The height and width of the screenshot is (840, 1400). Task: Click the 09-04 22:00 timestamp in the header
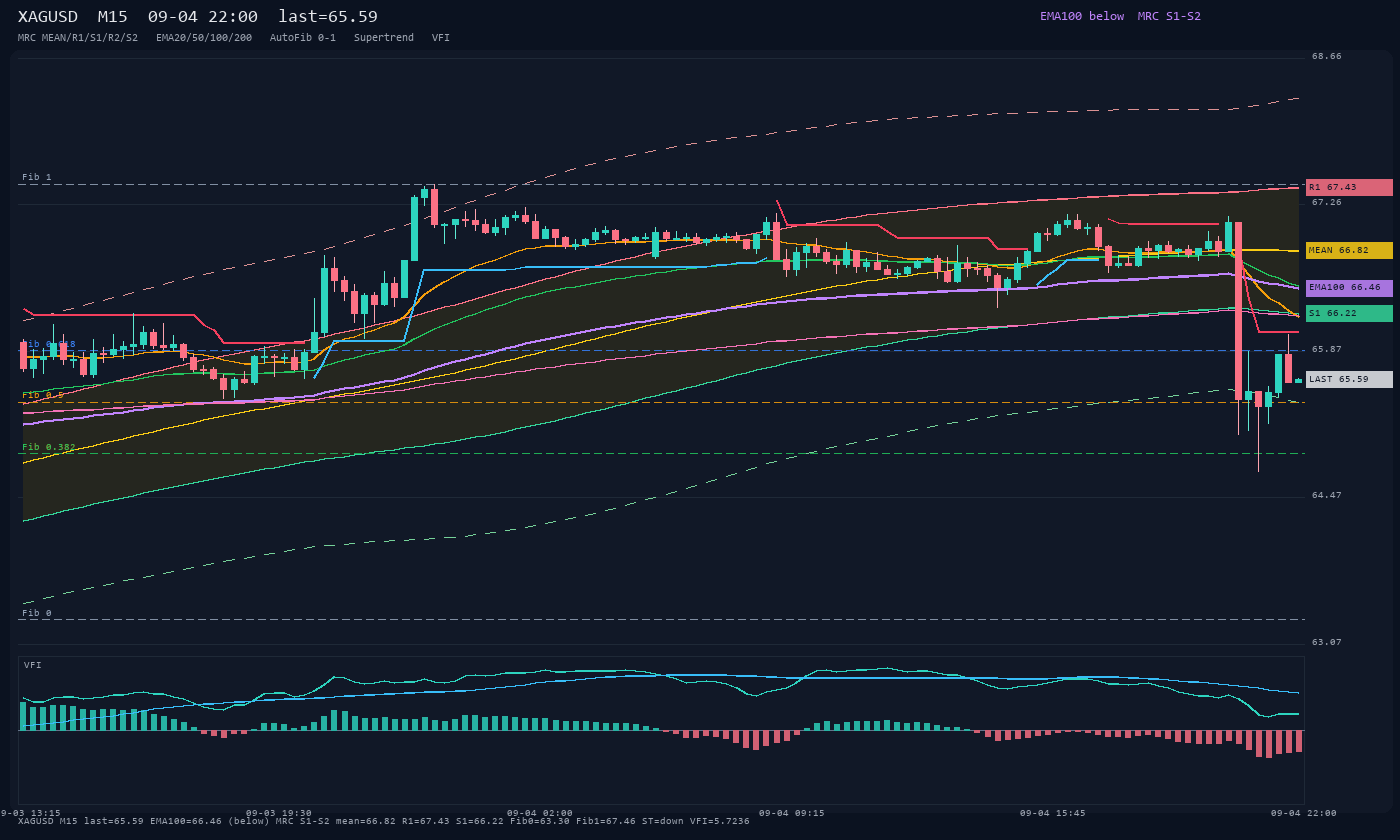[x=203, y=17]
